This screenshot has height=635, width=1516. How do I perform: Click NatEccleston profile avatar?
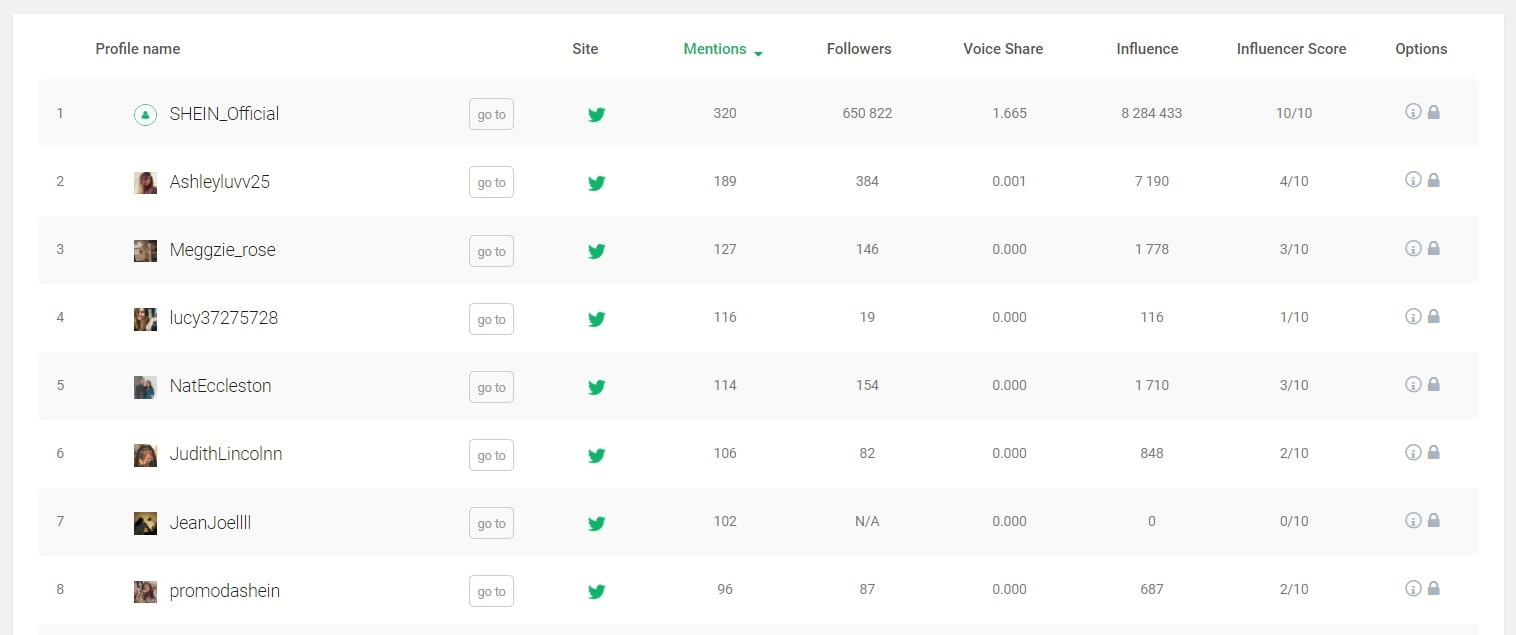tap(145, 387)
